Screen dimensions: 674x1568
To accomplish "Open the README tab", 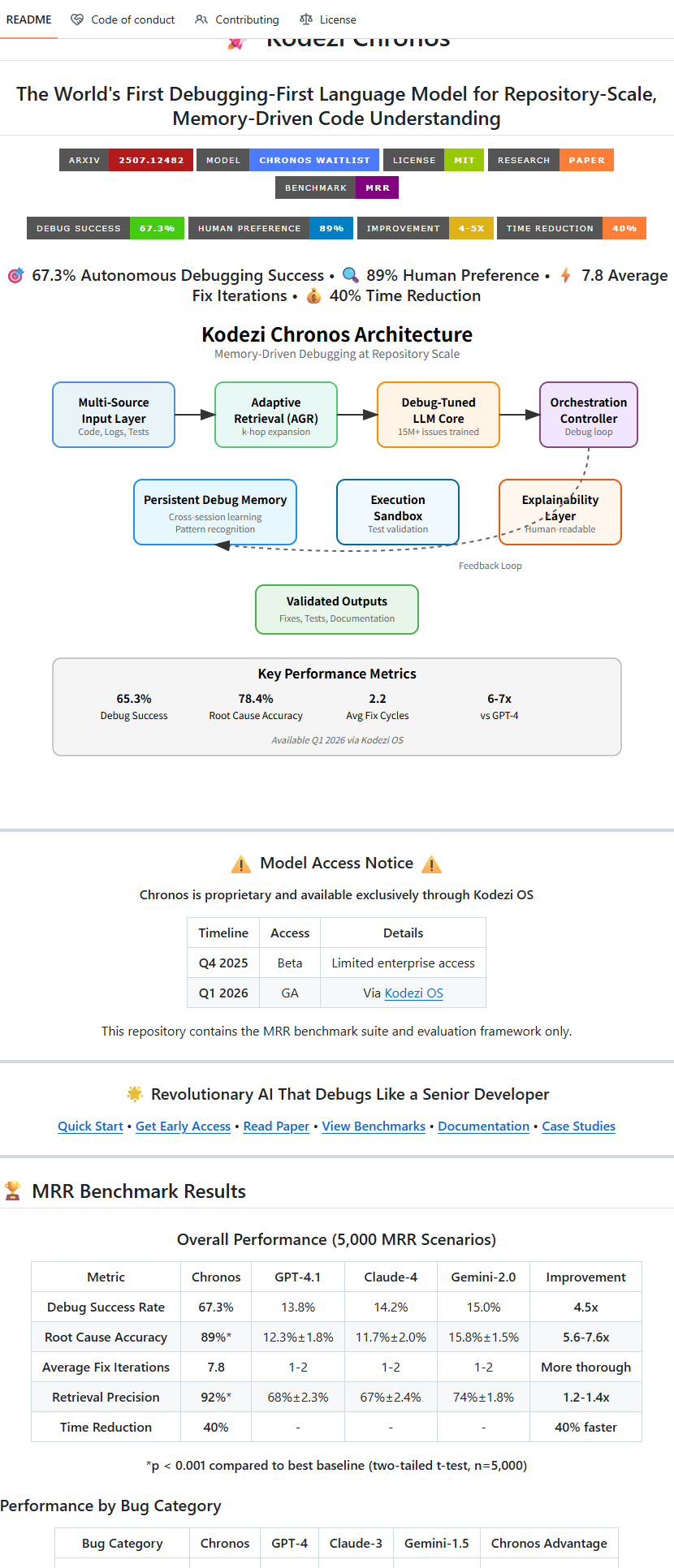I will (28, 19).
